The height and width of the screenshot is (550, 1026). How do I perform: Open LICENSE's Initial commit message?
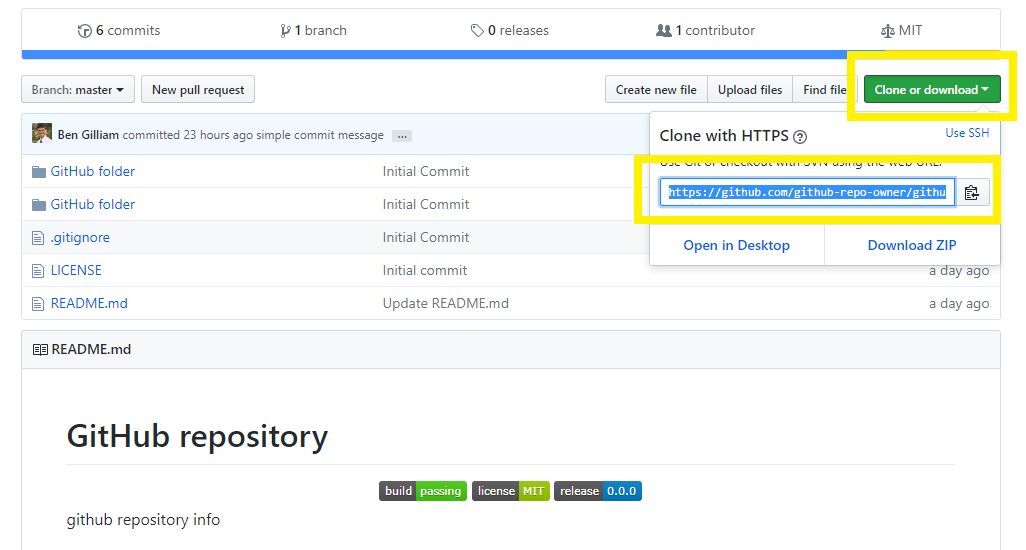click(425, 270)
